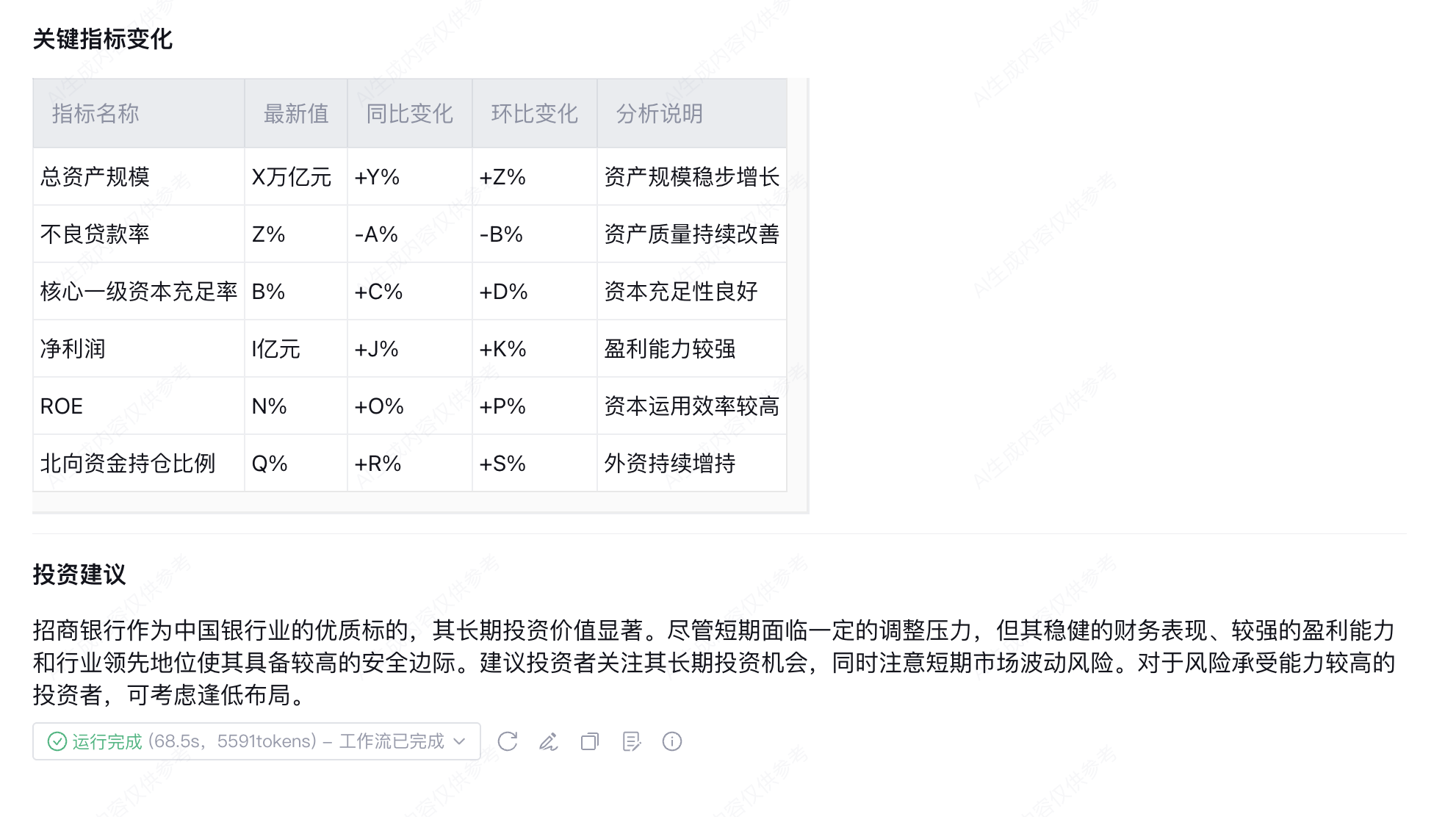Click the 指标名称 column header
Screen dimensions: 1456x817
95,114
